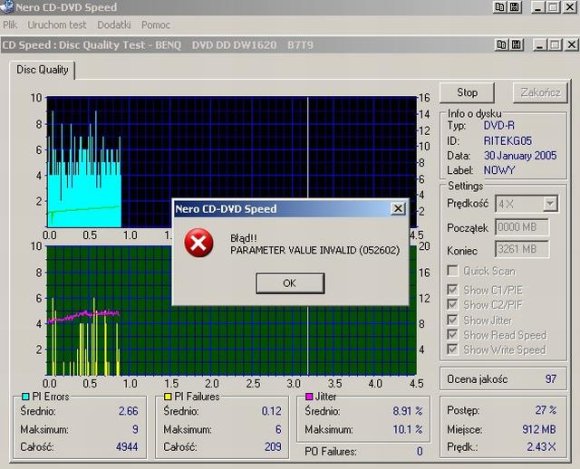
Task: Click the PO Failures value 0
Action: click(419, 451)
